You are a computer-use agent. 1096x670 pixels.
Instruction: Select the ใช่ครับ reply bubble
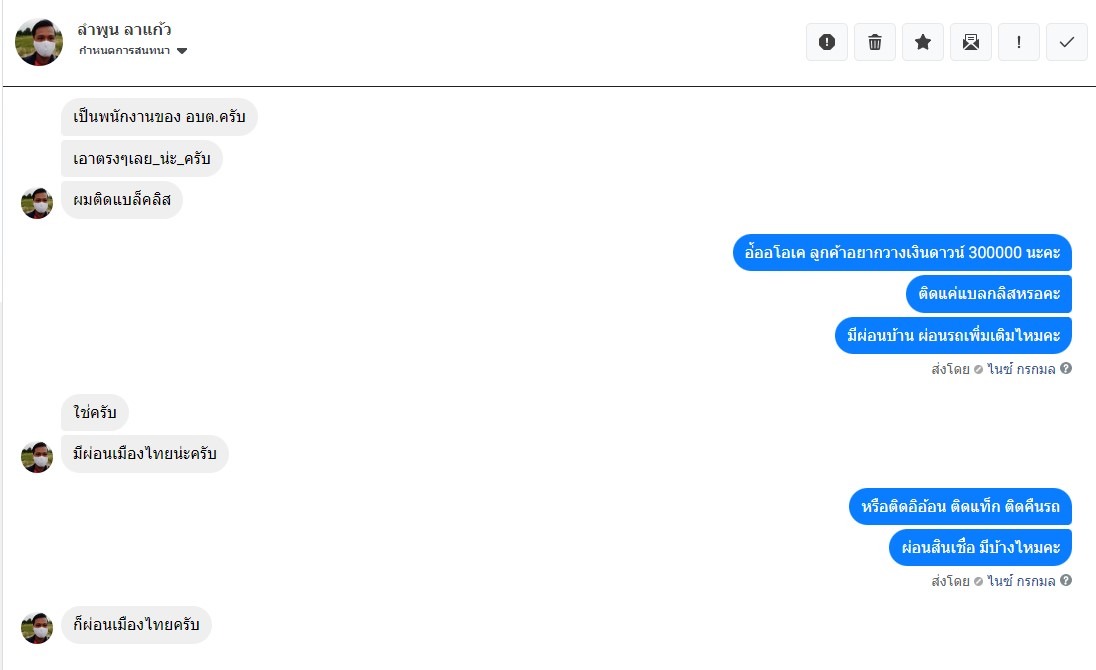(95, 412)
